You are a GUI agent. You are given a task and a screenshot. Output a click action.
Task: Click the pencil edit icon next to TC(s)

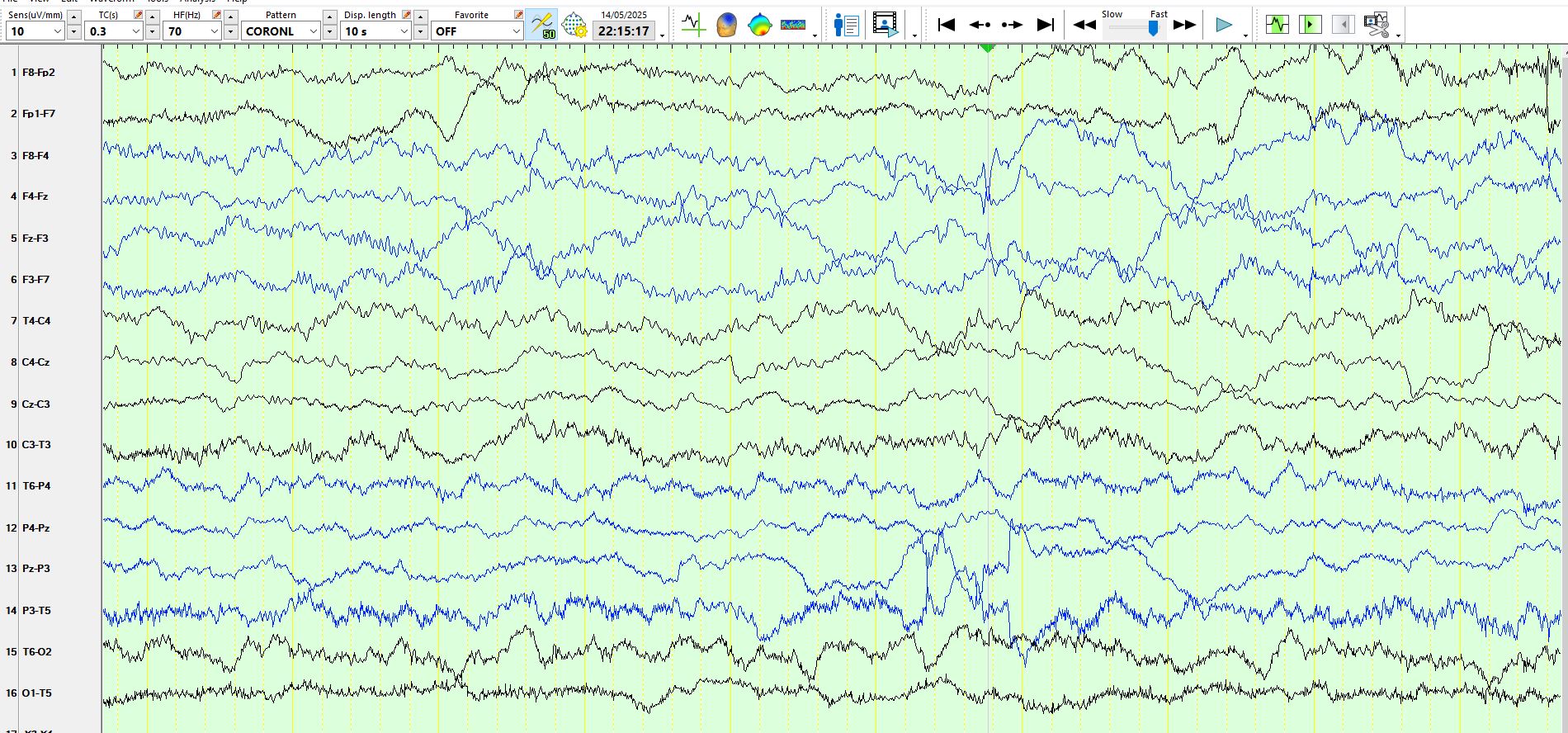[138, 15]
